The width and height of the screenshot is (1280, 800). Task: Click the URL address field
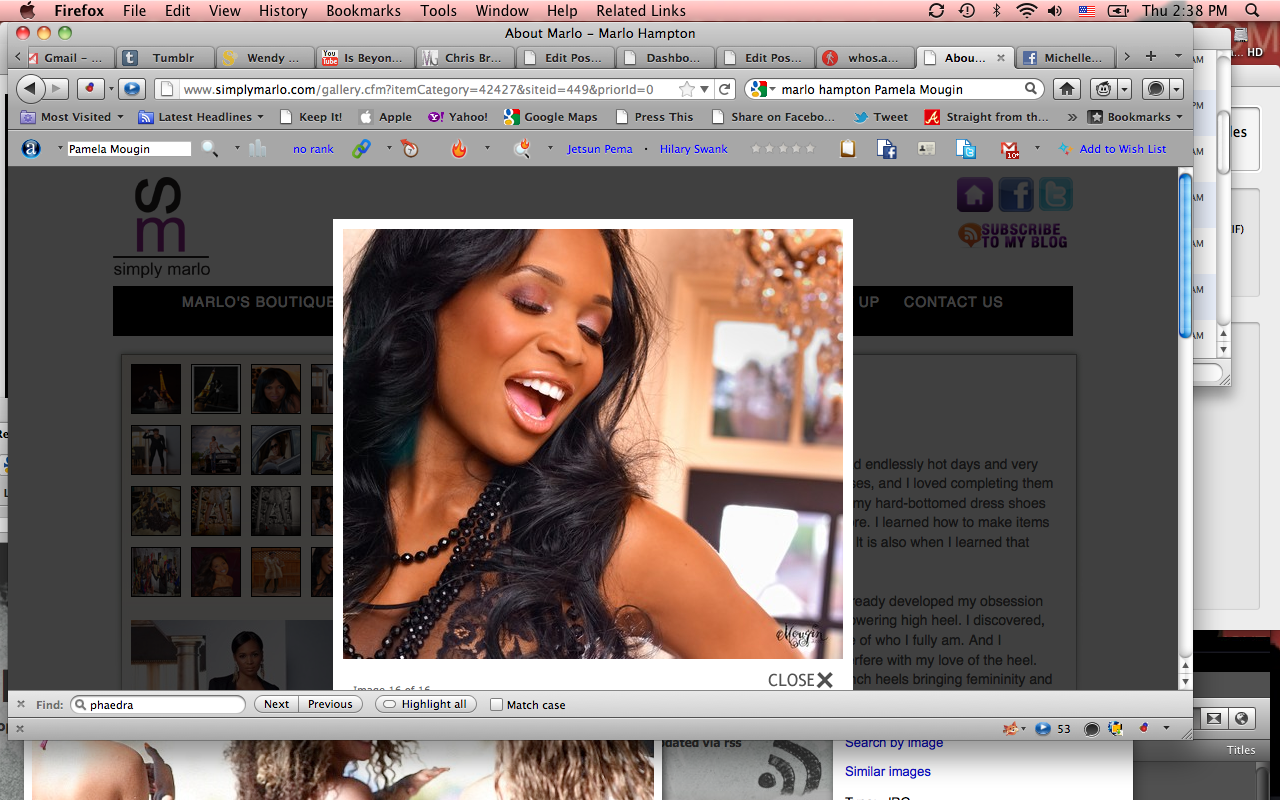coord(418,89)
